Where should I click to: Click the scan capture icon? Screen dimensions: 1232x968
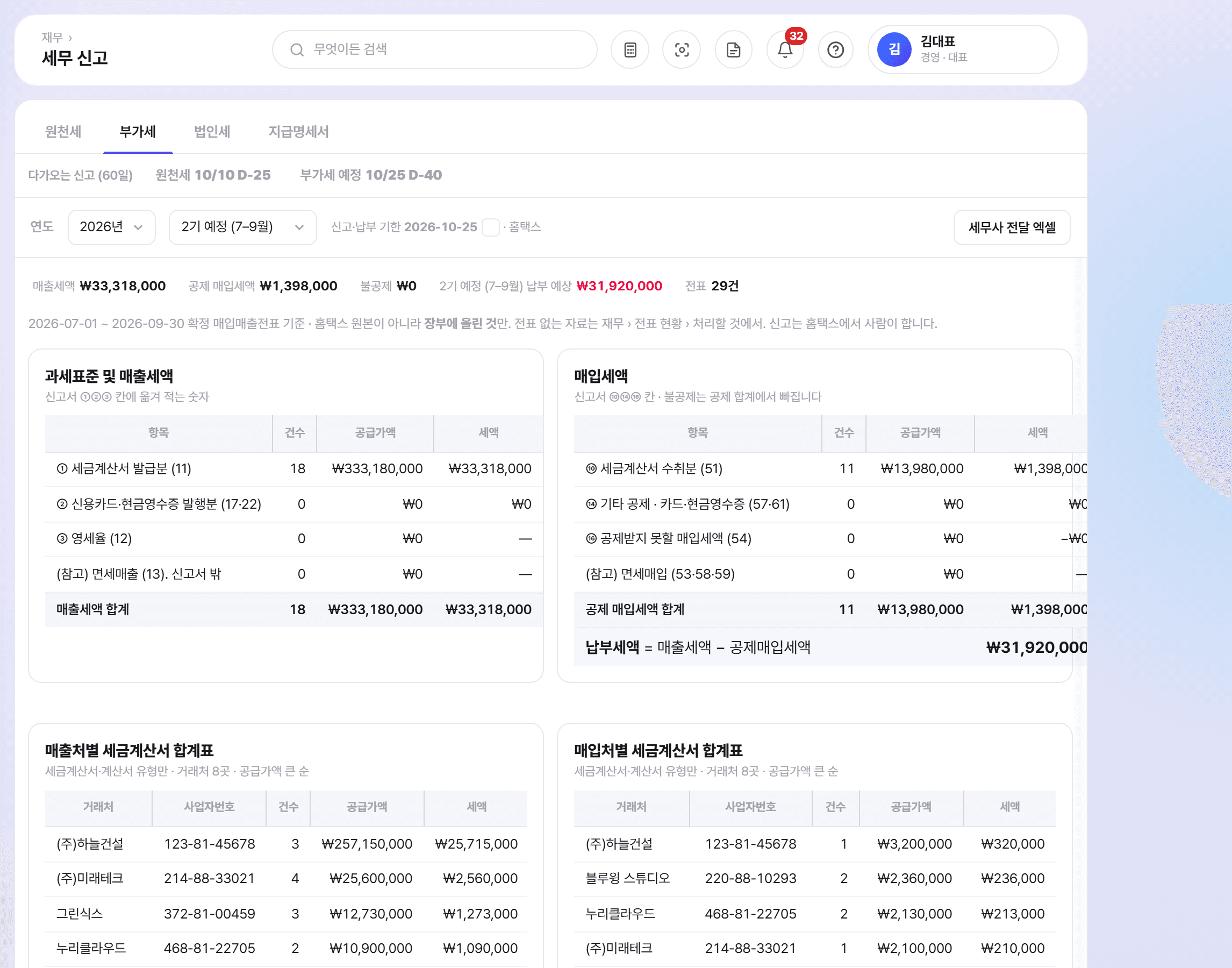(x=682, y=50)
